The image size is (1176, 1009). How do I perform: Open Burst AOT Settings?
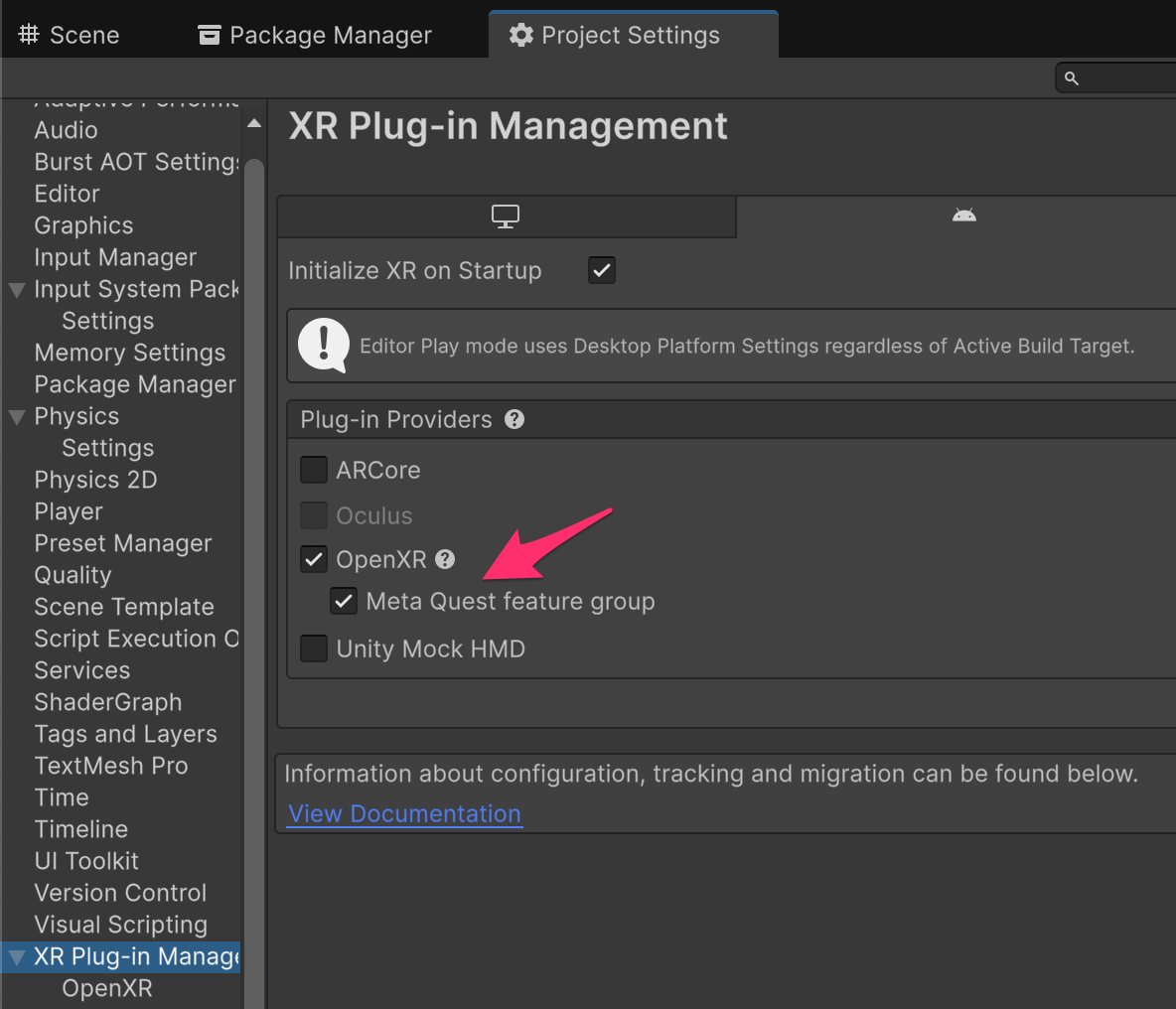(136, 162)
